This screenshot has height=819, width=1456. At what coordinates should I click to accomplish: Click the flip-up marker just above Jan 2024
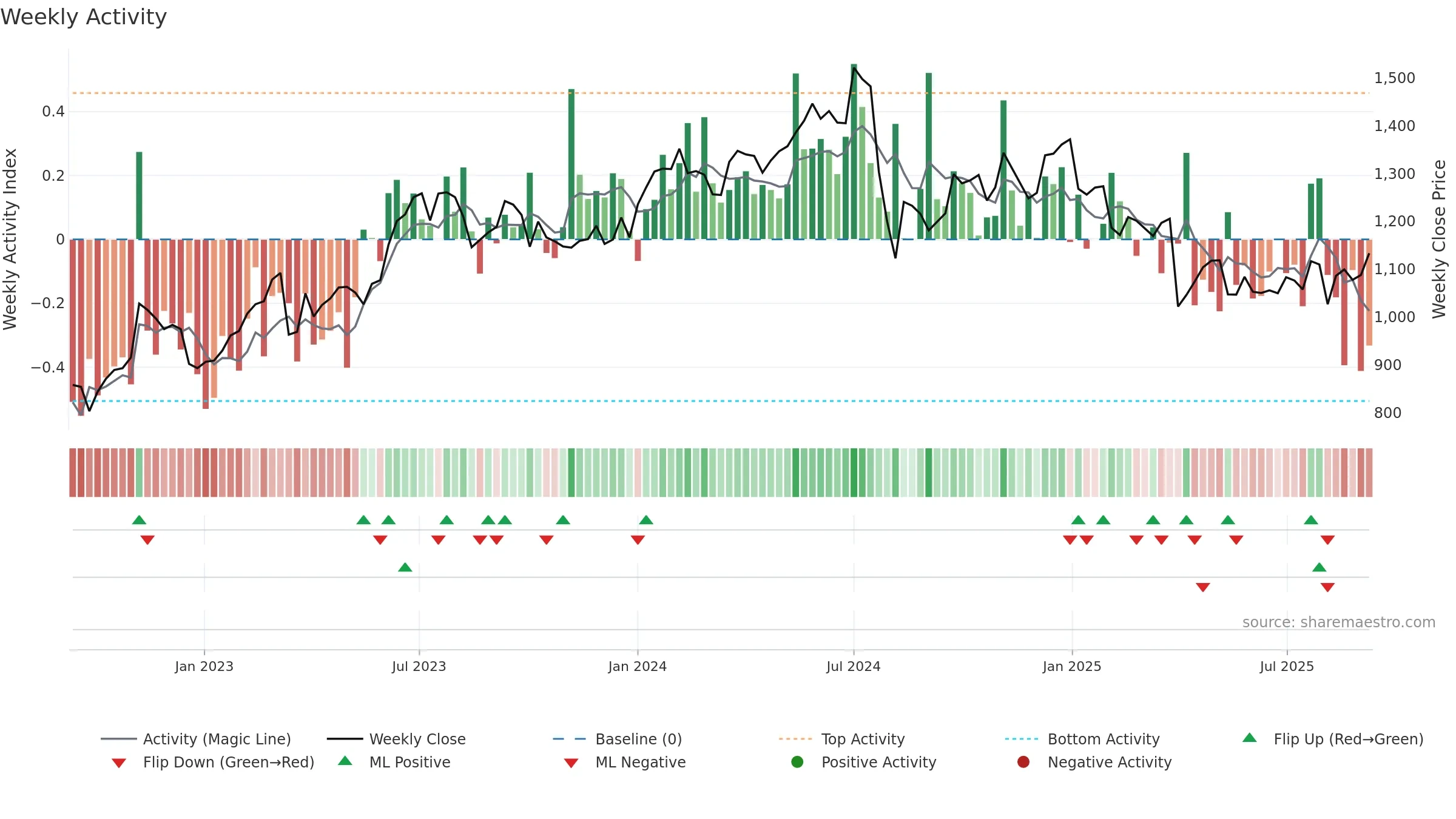click(646, 520)
